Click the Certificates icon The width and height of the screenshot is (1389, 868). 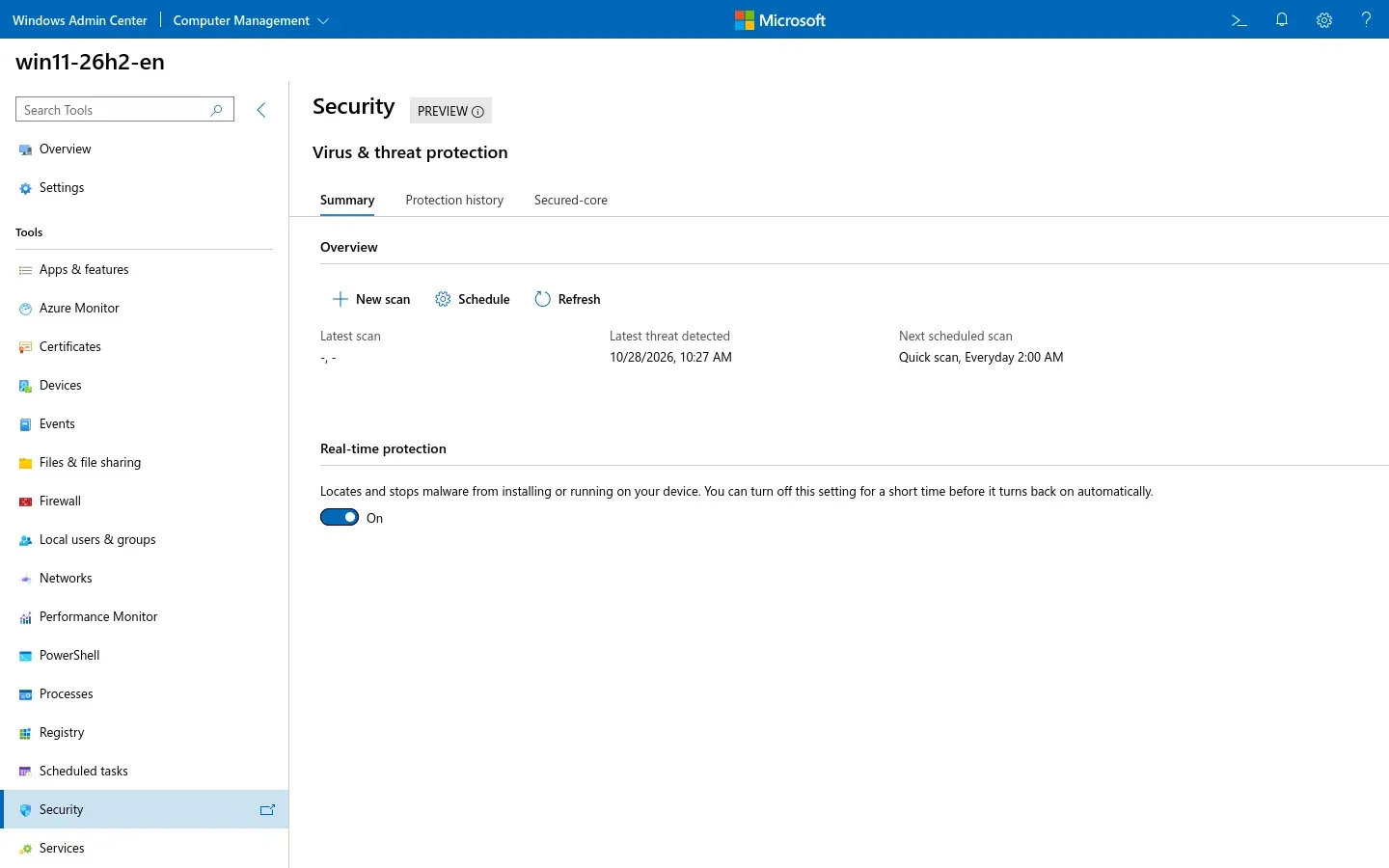click(26, 347)
